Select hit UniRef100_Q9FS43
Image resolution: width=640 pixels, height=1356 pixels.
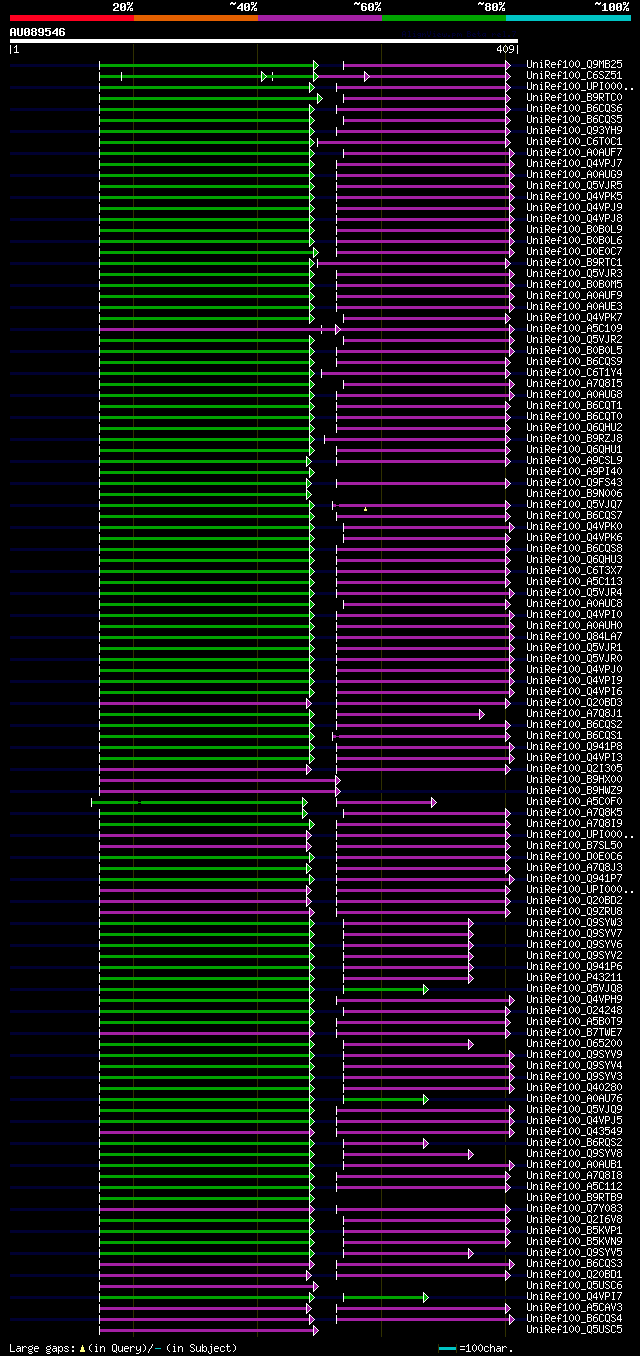574,482
